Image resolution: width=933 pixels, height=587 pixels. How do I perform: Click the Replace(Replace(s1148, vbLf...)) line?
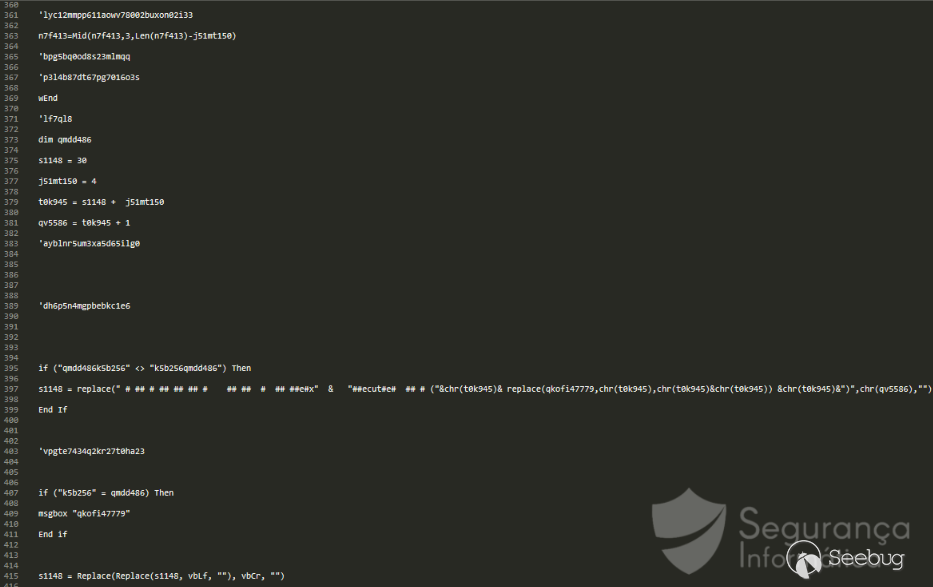point(162,575)
